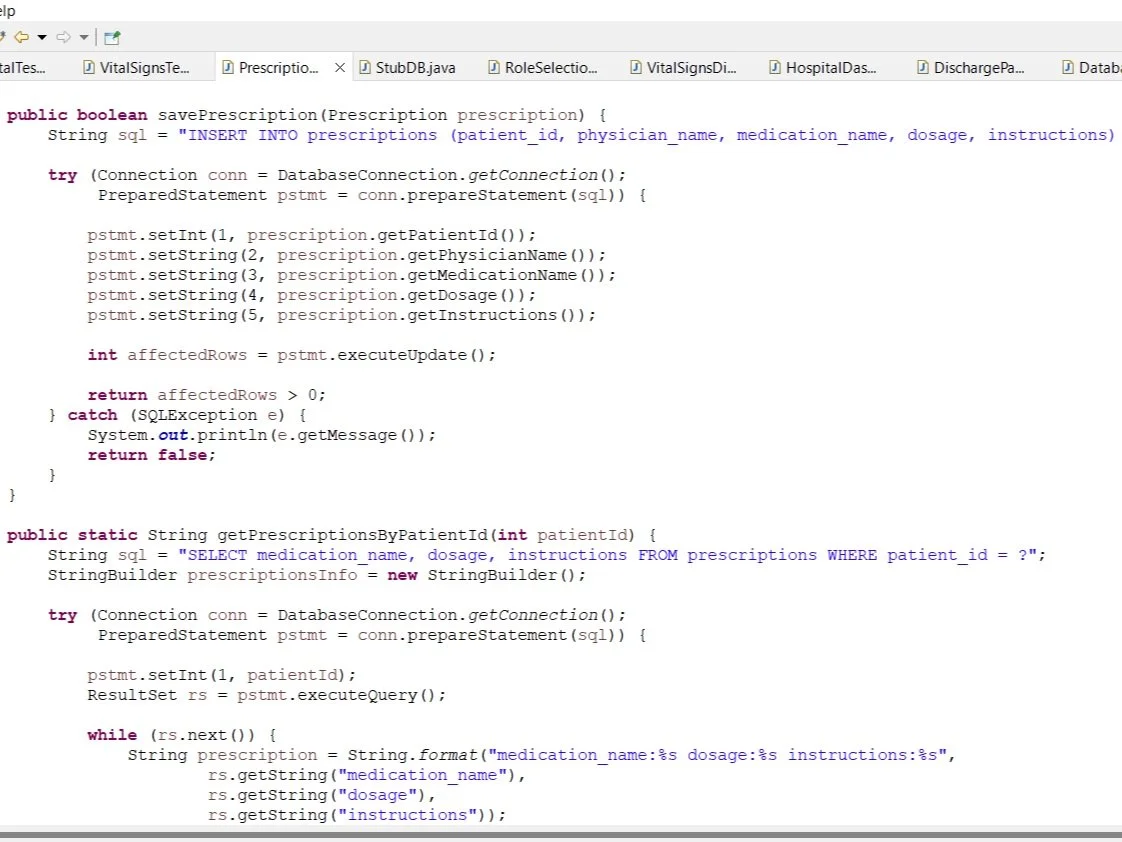Click the "return affectedRows > 0;" statement
1122x842 pixels.
(x=207, y=396)
